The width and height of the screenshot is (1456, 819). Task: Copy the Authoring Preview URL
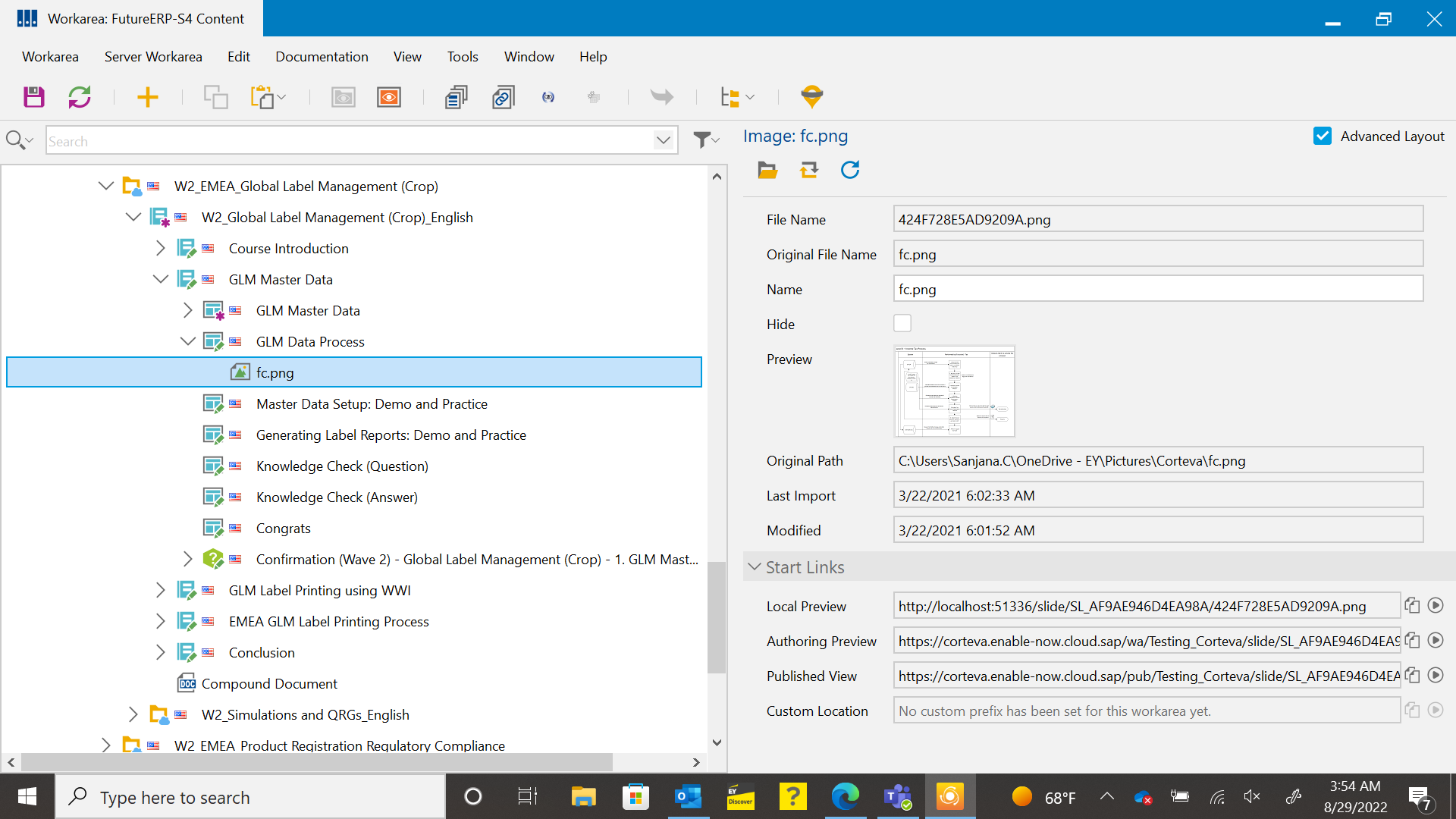coord(1412,641)
